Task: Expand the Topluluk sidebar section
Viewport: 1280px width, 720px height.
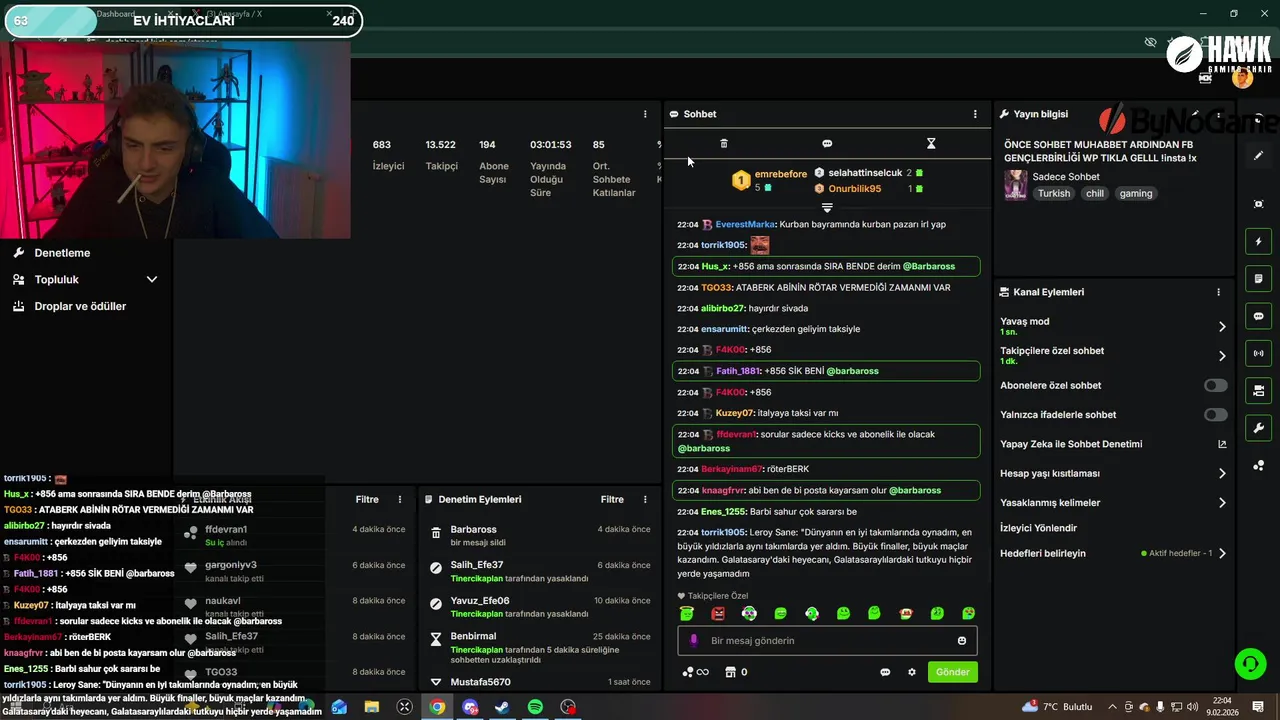Action: click(152, 280)
